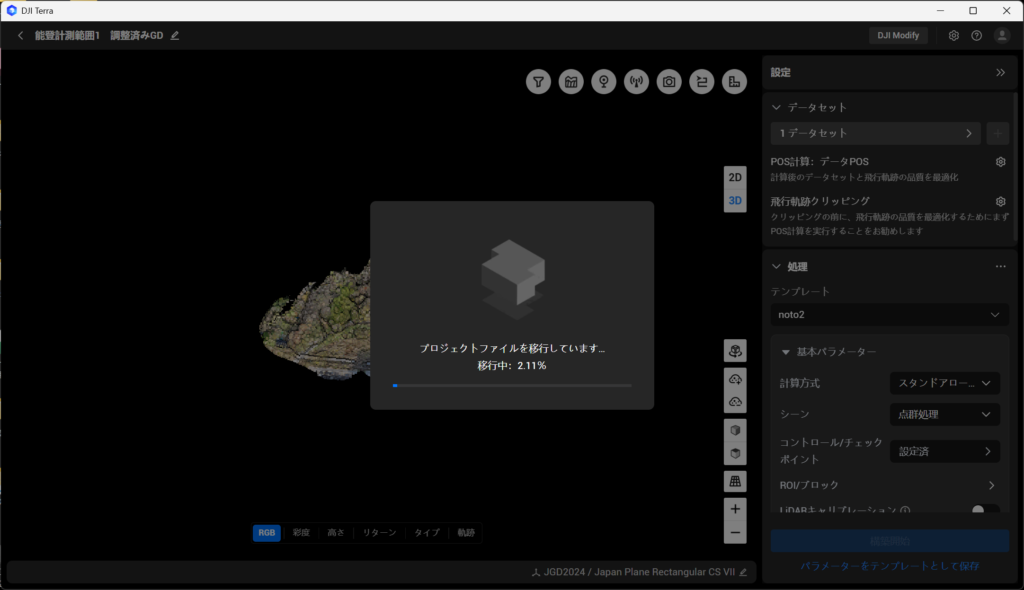Click the grid display icon
This screenshot has height=590, width=1024.
735,481
